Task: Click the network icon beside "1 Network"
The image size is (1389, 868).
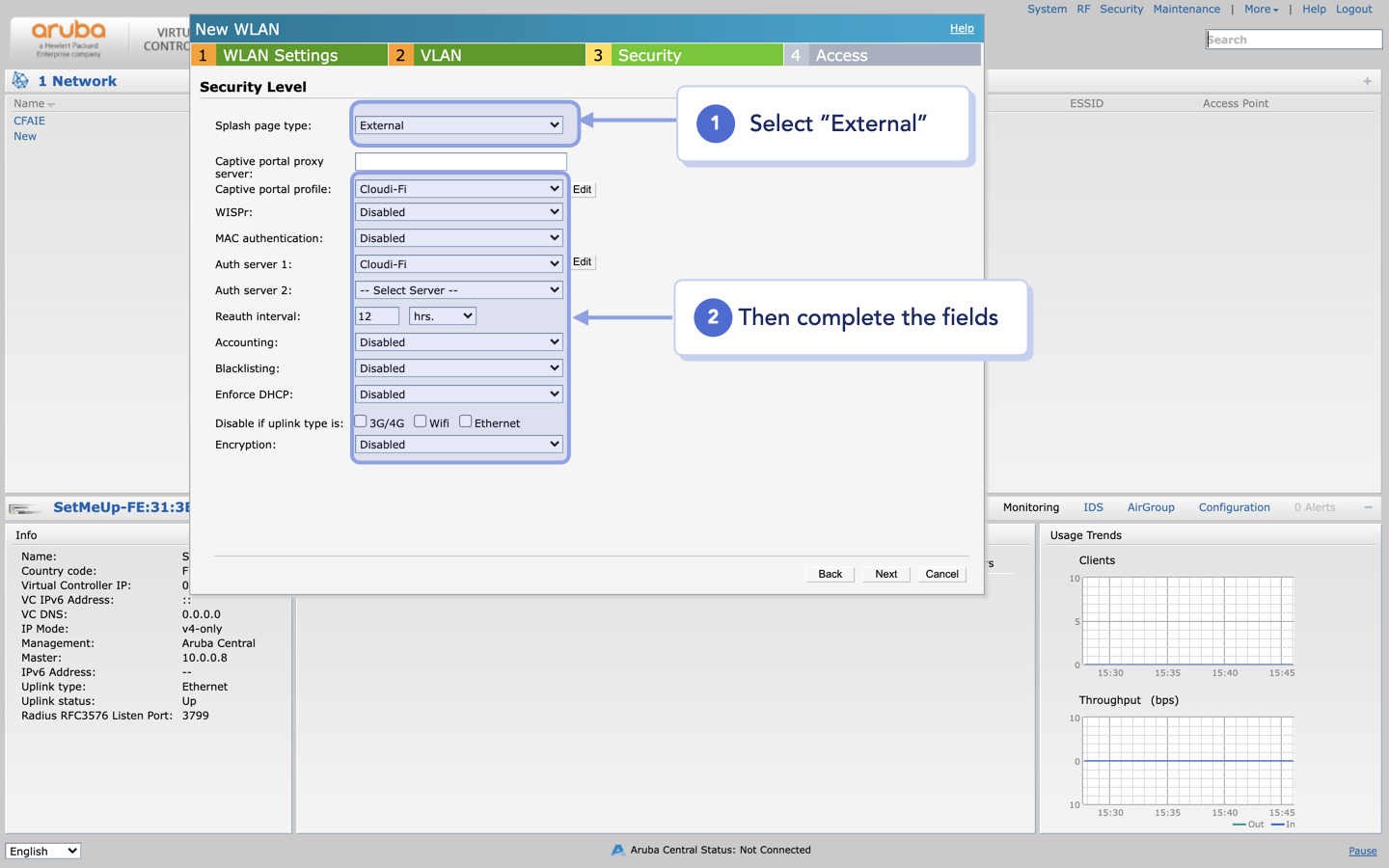Action: click(x=19, y=80)
